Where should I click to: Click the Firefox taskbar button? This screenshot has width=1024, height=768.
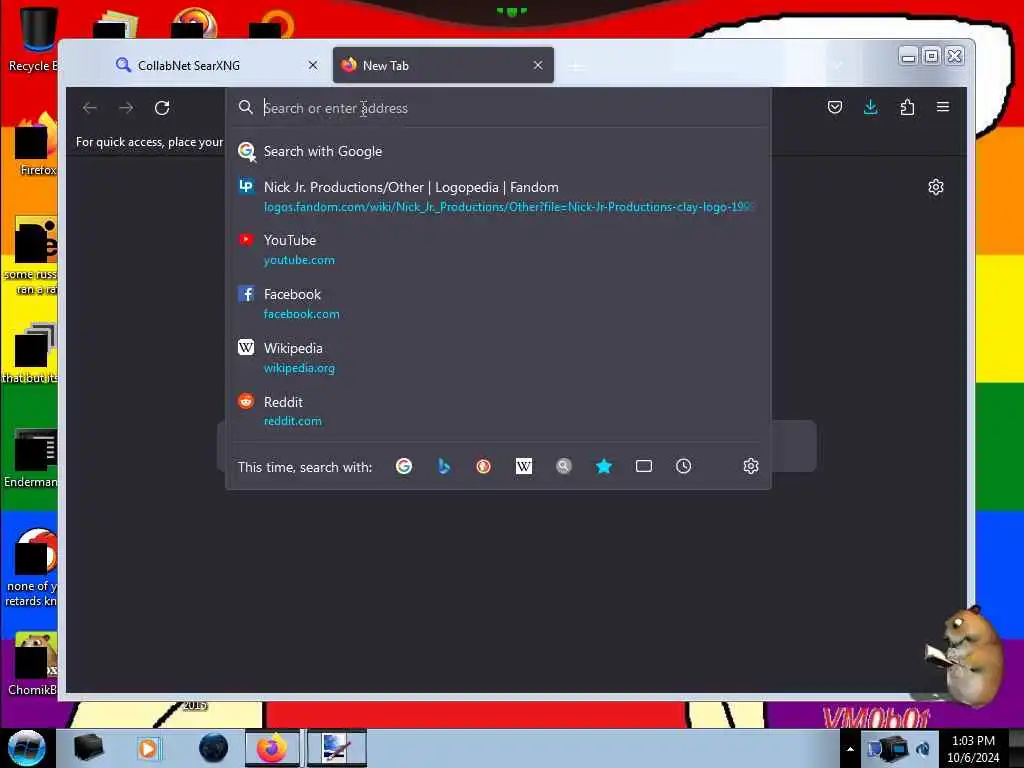[272, 748]
